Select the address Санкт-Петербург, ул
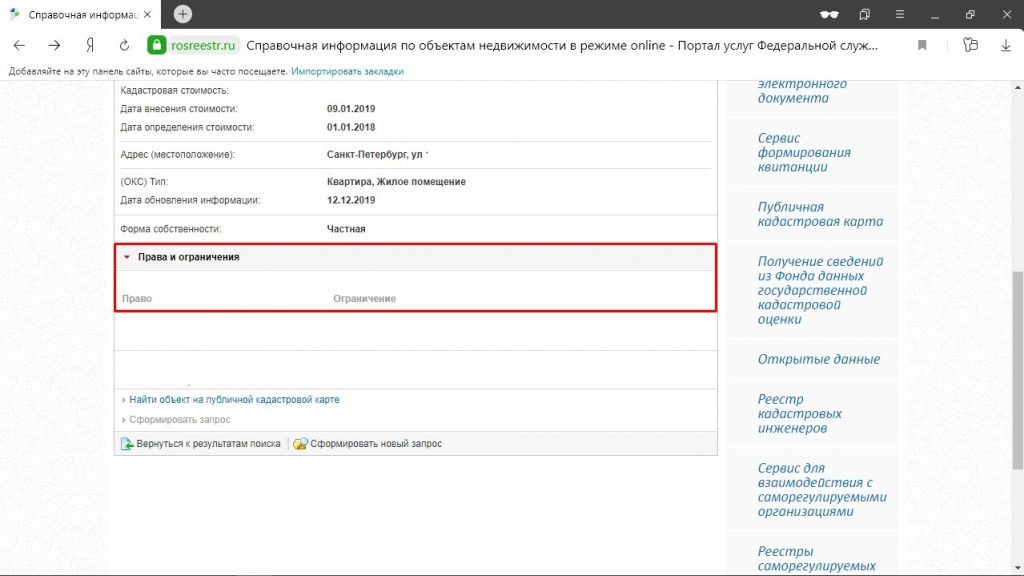This screenshot has width=1024, height=576. pos(375,155)
